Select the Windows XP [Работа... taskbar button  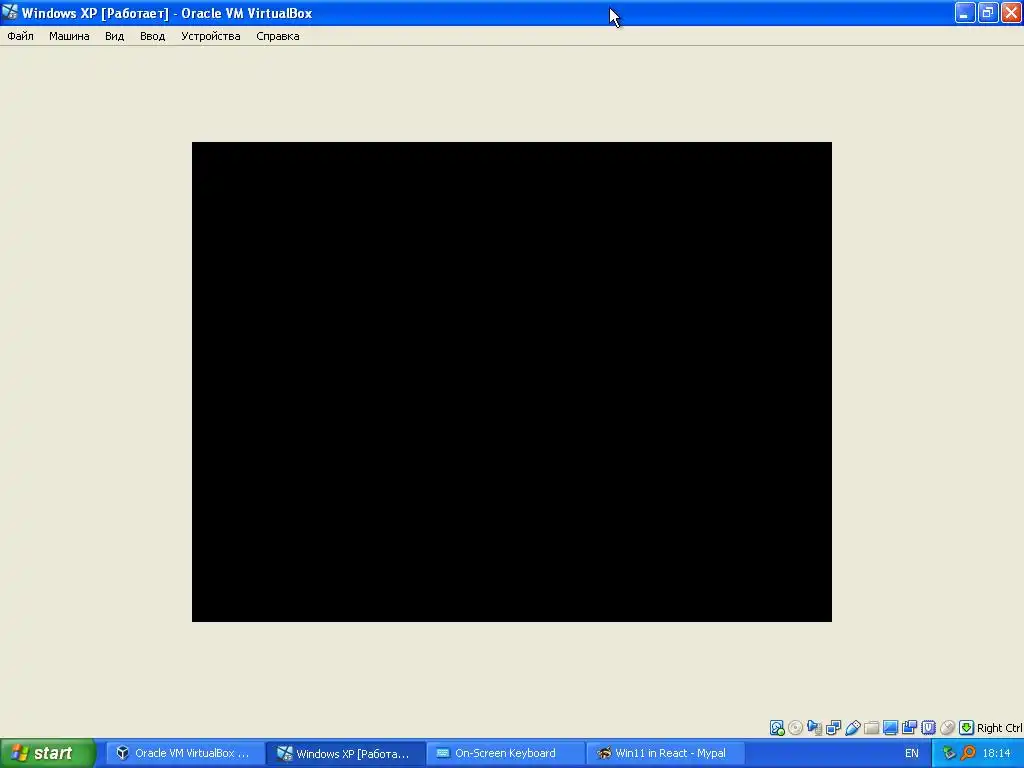346,753
